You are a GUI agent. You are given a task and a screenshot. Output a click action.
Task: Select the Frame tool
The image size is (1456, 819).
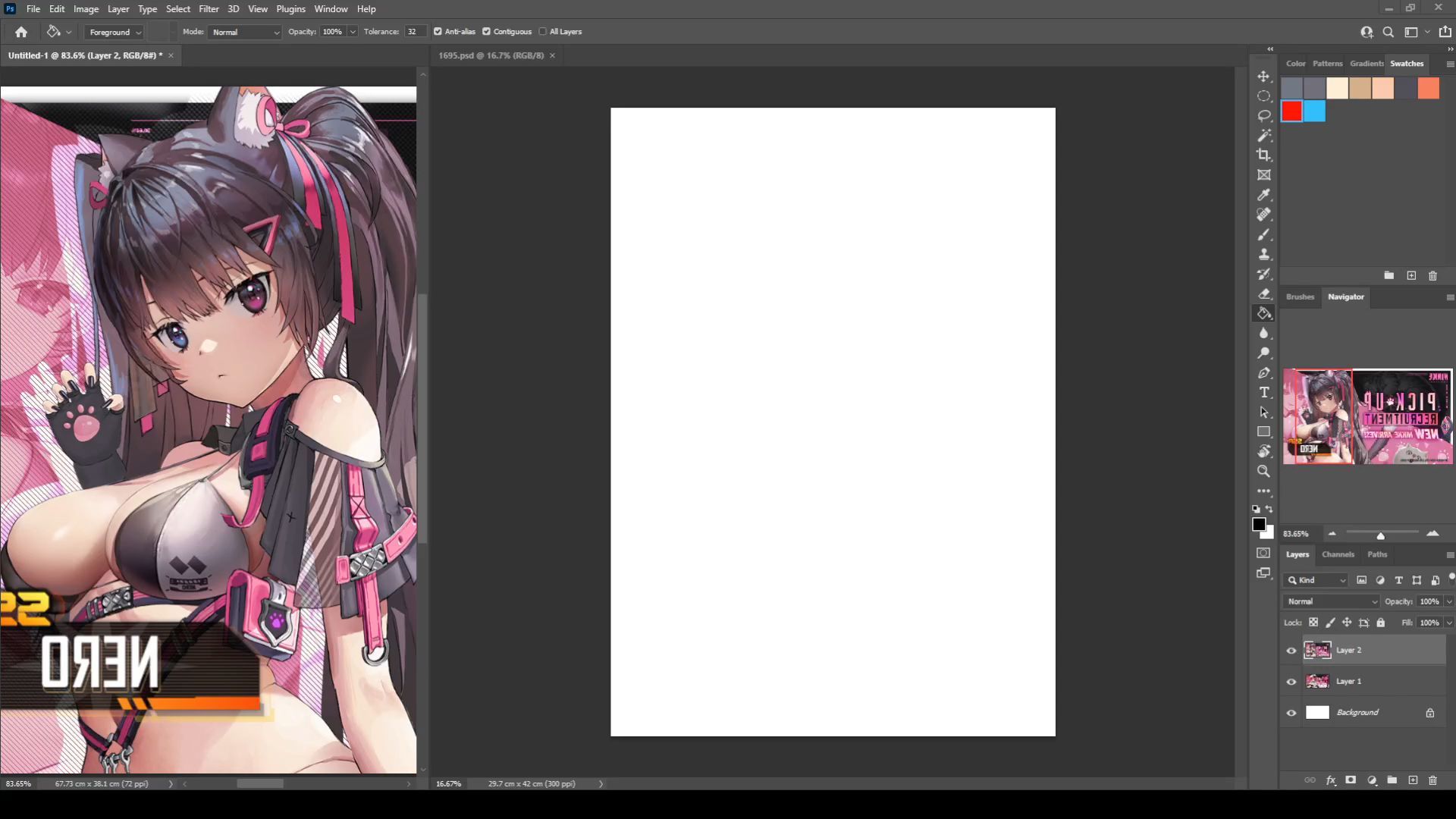point(1263,175)
